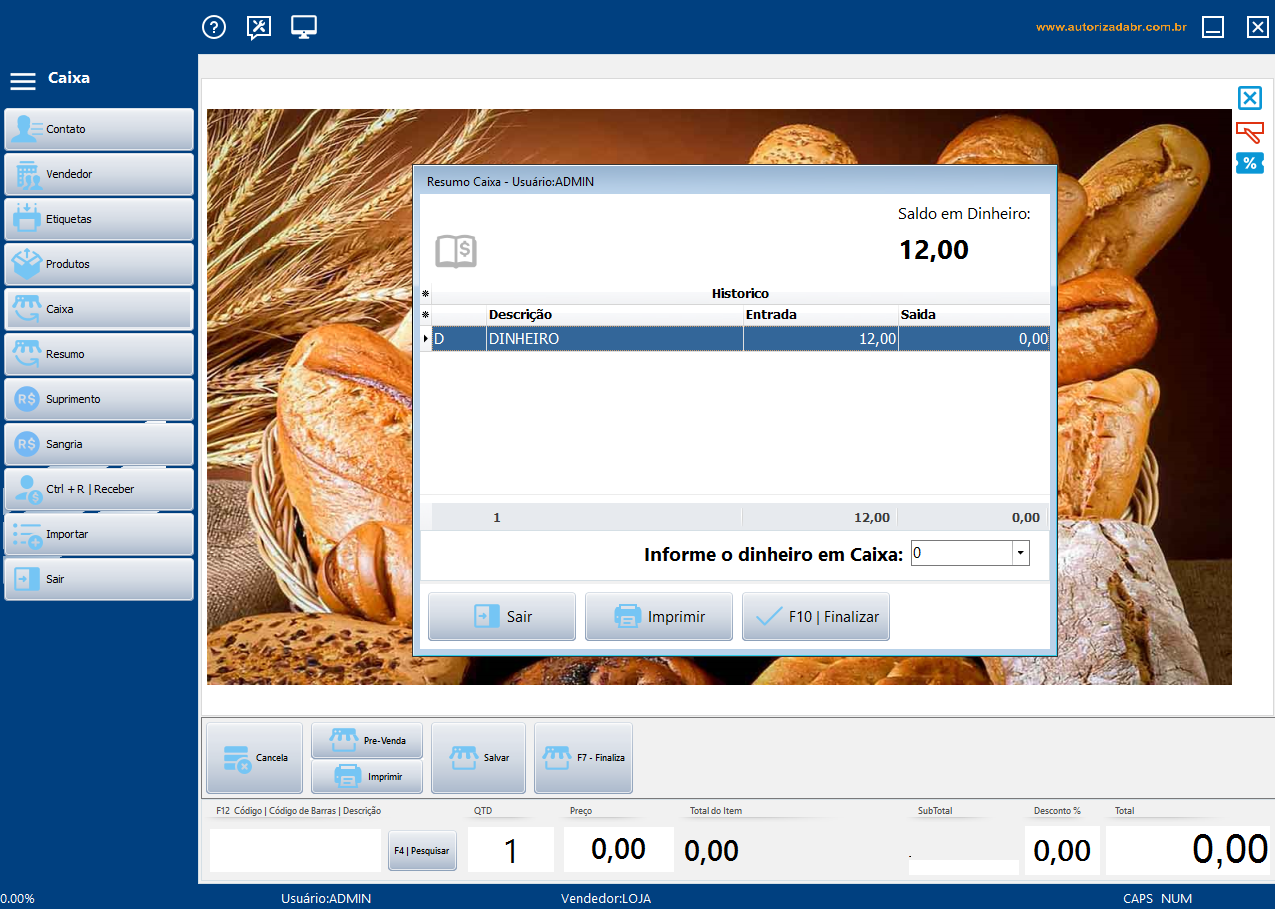Click the percent discount coupon icon

tap(1249, 163)
